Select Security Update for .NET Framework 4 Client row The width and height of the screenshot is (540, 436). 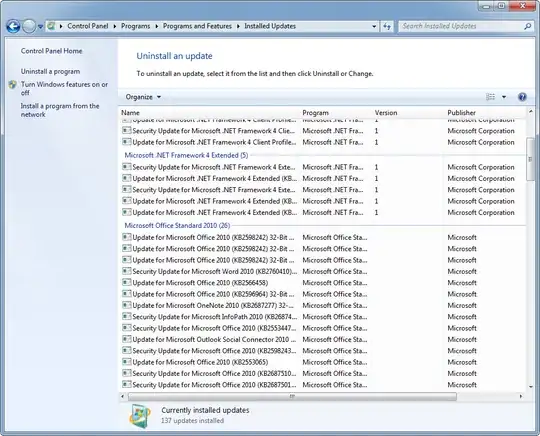(x=322, y=131)
